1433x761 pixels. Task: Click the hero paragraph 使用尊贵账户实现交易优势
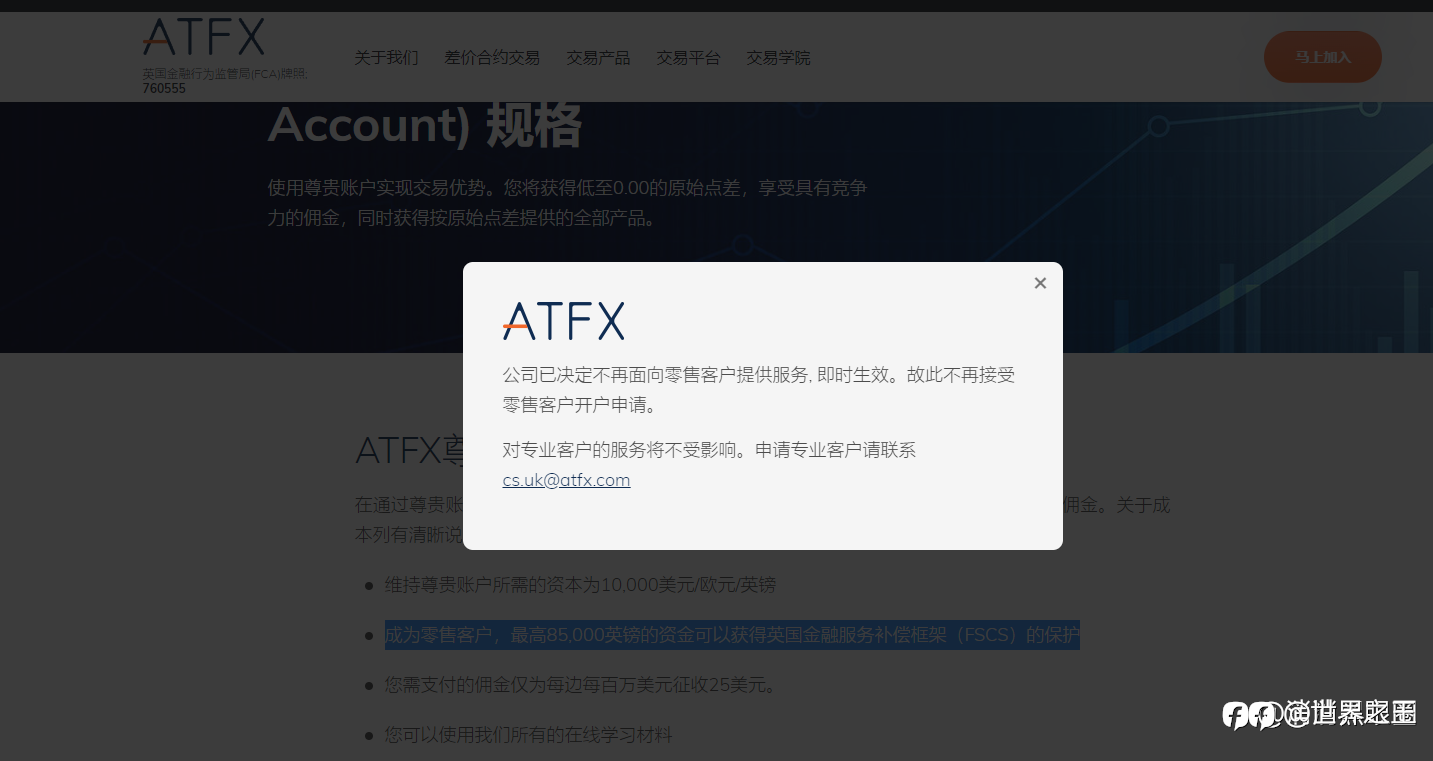click(x=567, y=202)
